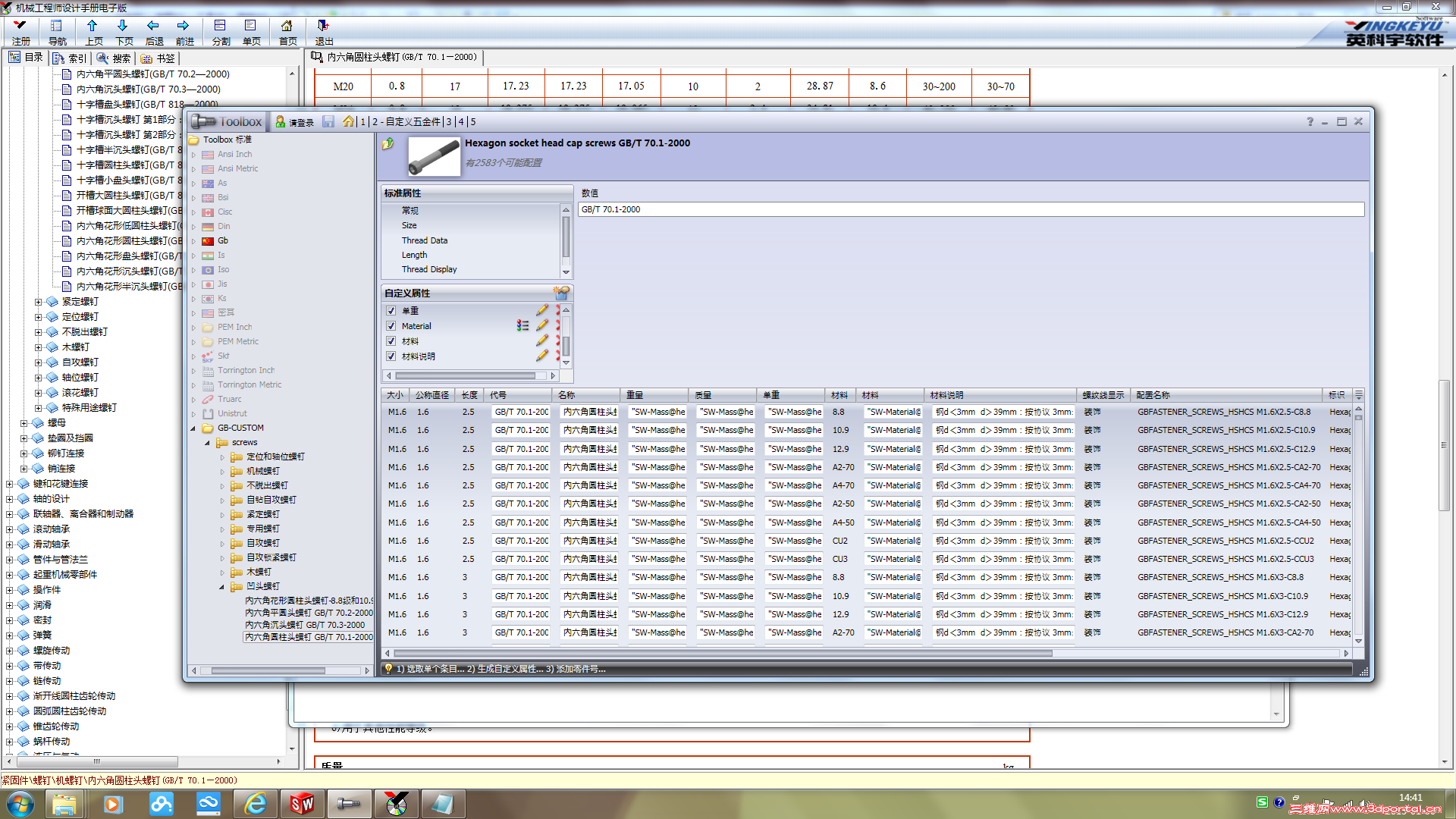Click the add custom property icon
The height and width of the screenshot is (819, 1456).
(x=561, y=293)
